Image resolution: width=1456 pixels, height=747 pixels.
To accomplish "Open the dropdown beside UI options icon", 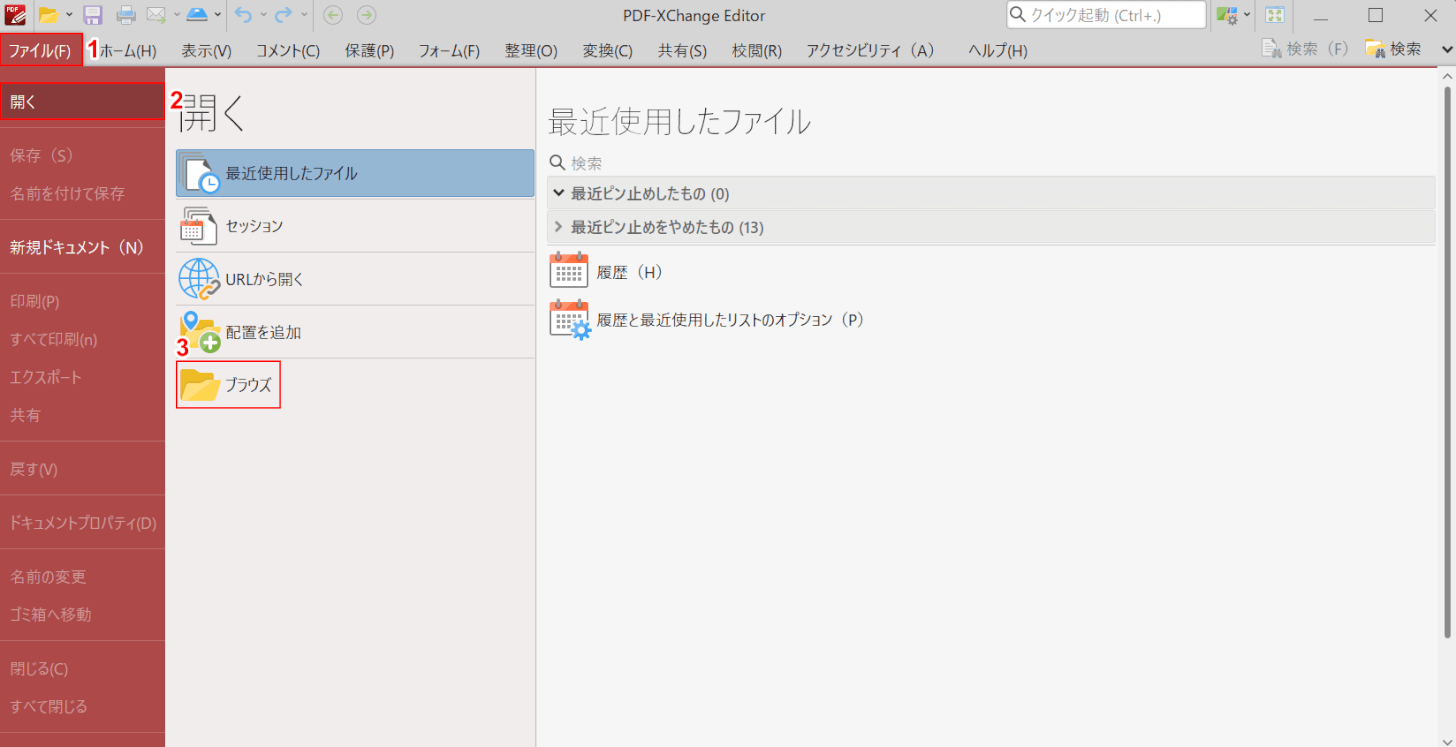I will [x=1247, y=15].
